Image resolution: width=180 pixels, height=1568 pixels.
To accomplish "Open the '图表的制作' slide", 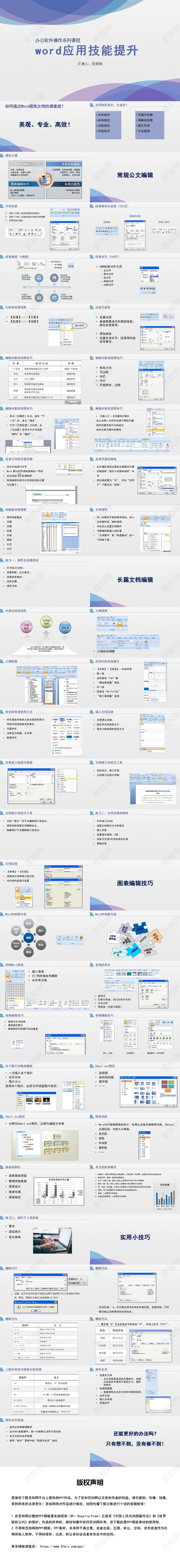I will pos(45,1189).
